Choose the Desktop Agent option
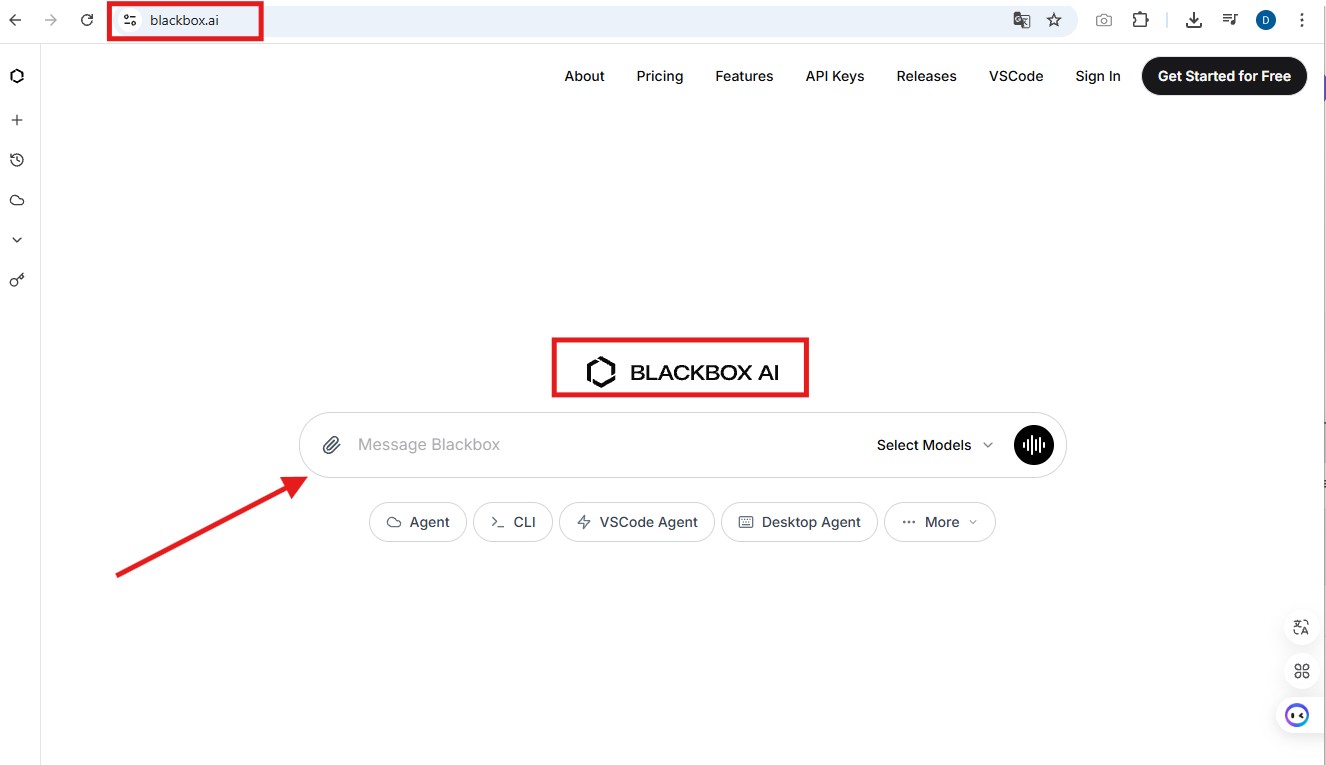Screen dimensions: 1326x765 pos(798,522)
